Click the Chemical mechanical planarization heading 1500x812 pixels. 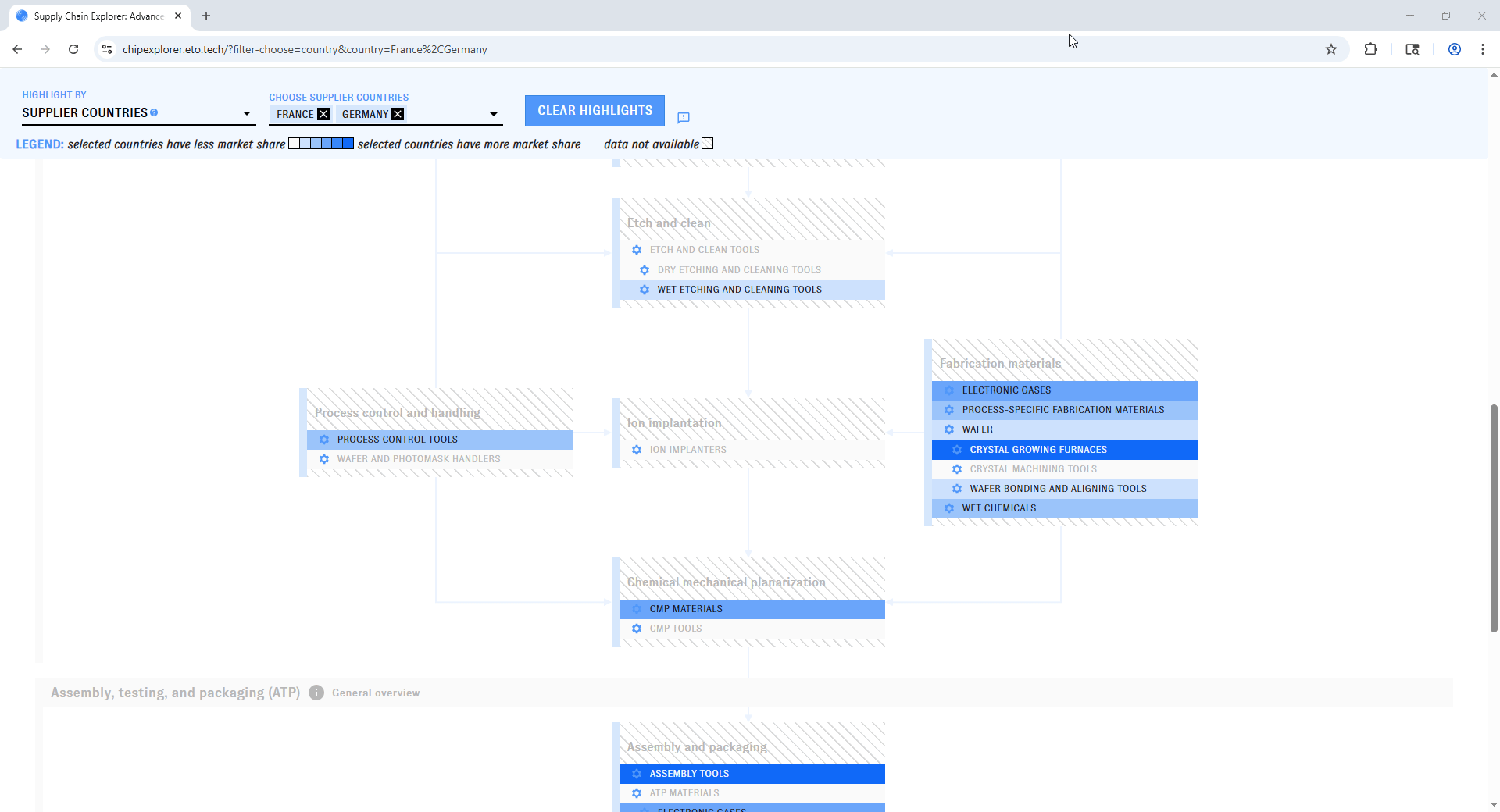pos(726,582)
